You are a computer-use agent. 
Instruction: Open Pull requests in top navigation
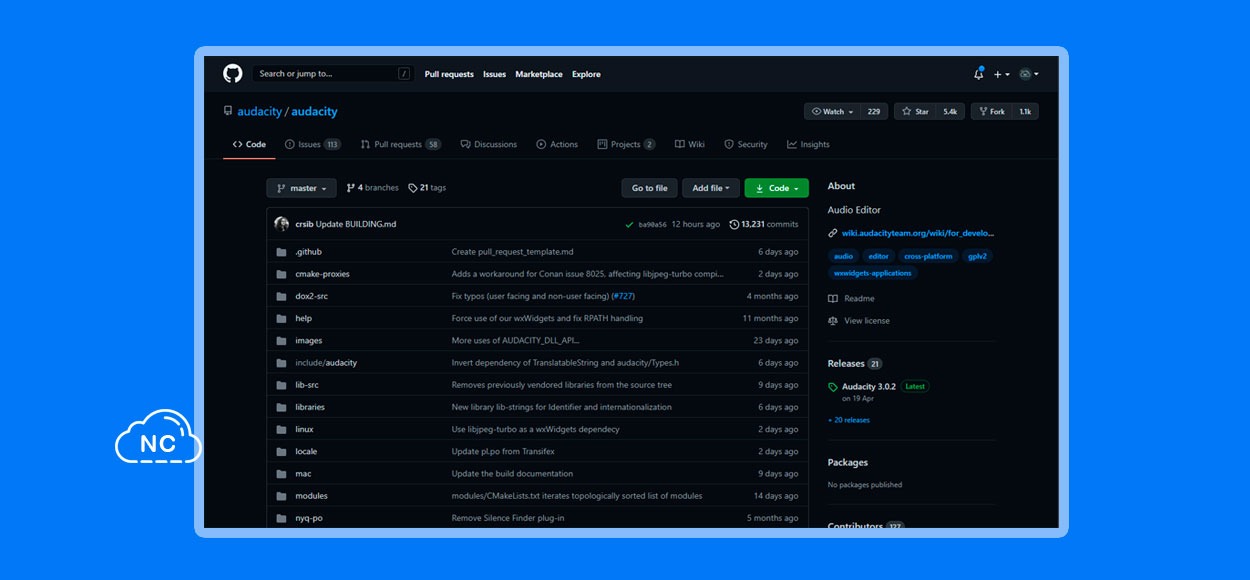click(449, 74)
